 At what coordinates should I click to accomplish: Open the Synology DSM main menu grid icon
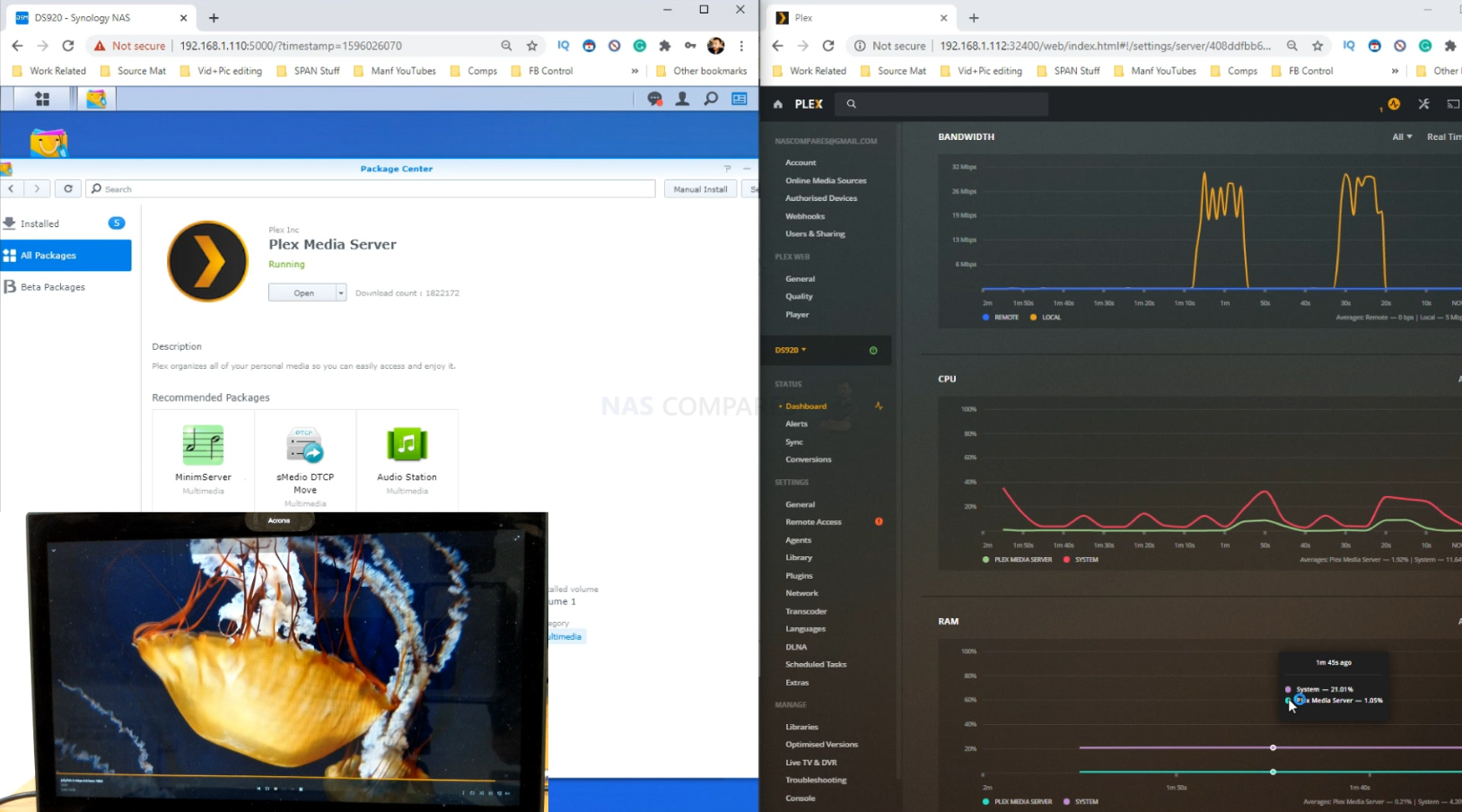pos(42,100)
